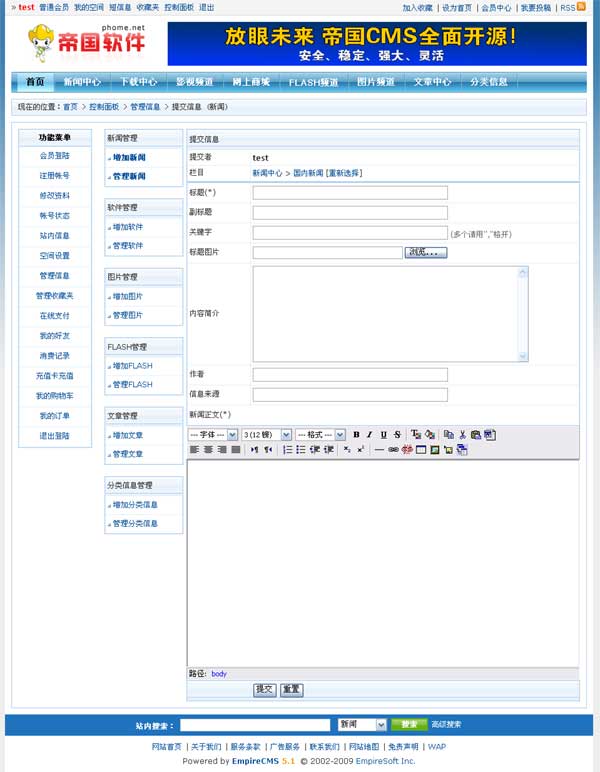Apply strikethrough text formatting

click(397, 435)
